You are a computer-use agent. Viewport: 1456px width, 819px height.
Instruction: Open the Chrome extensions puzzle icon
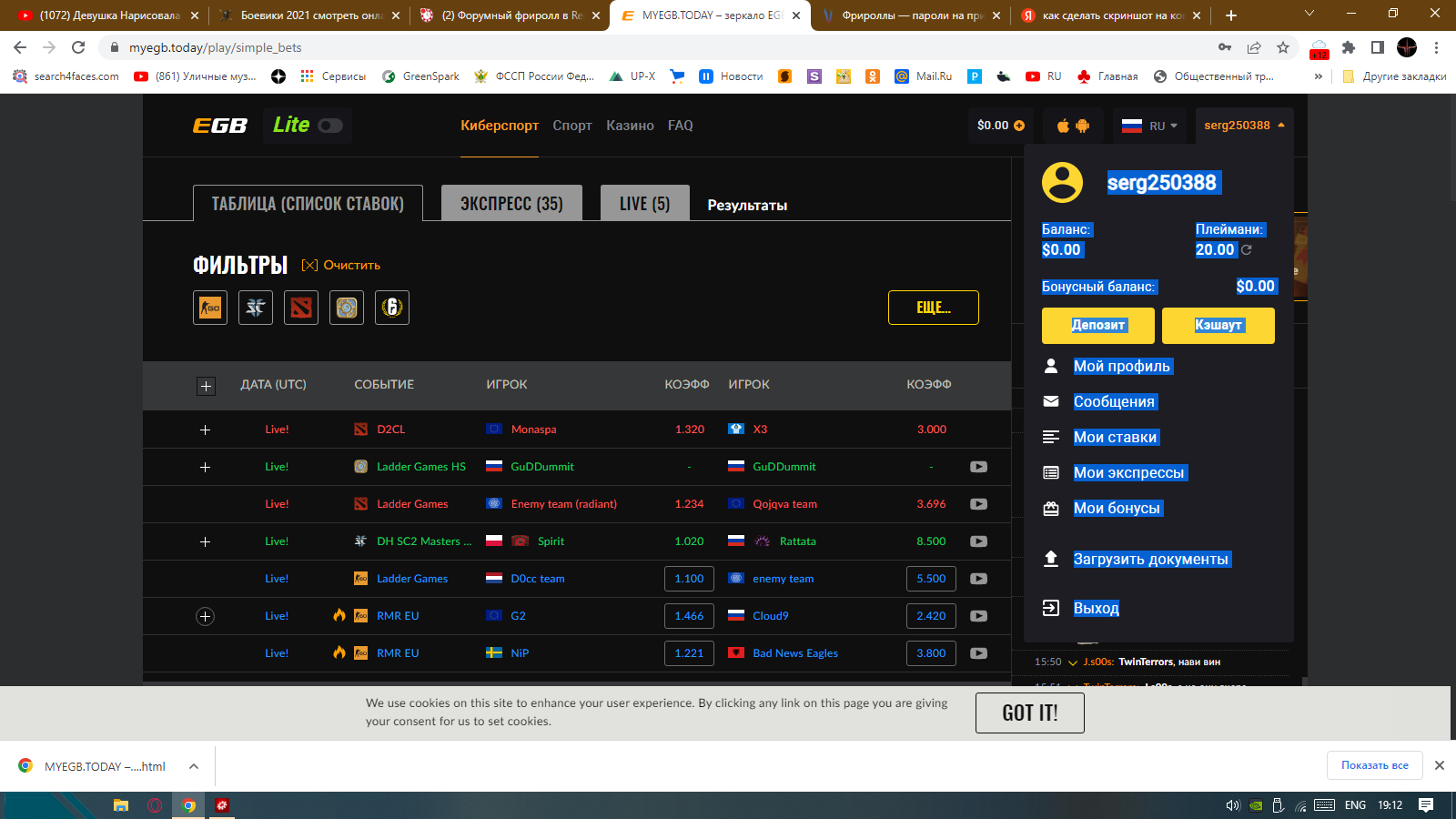click(x=1349, y=47)
